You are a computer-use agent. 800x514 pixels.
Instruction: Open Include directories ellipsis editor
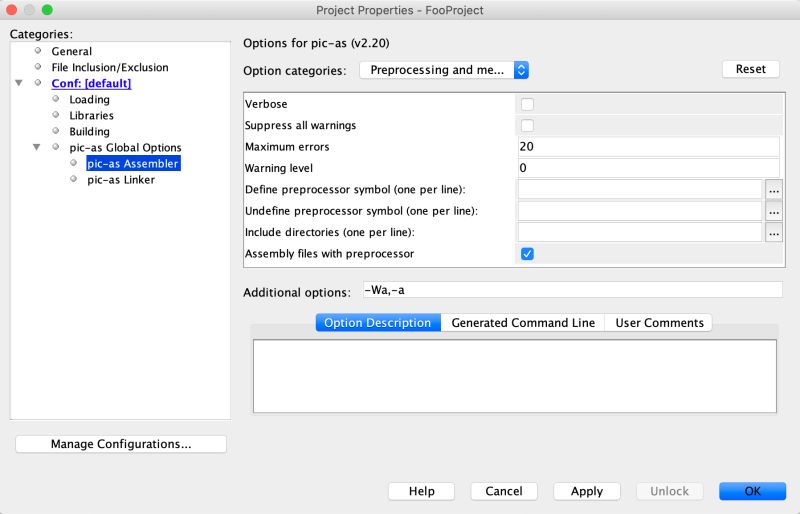[x=773, y=233]
